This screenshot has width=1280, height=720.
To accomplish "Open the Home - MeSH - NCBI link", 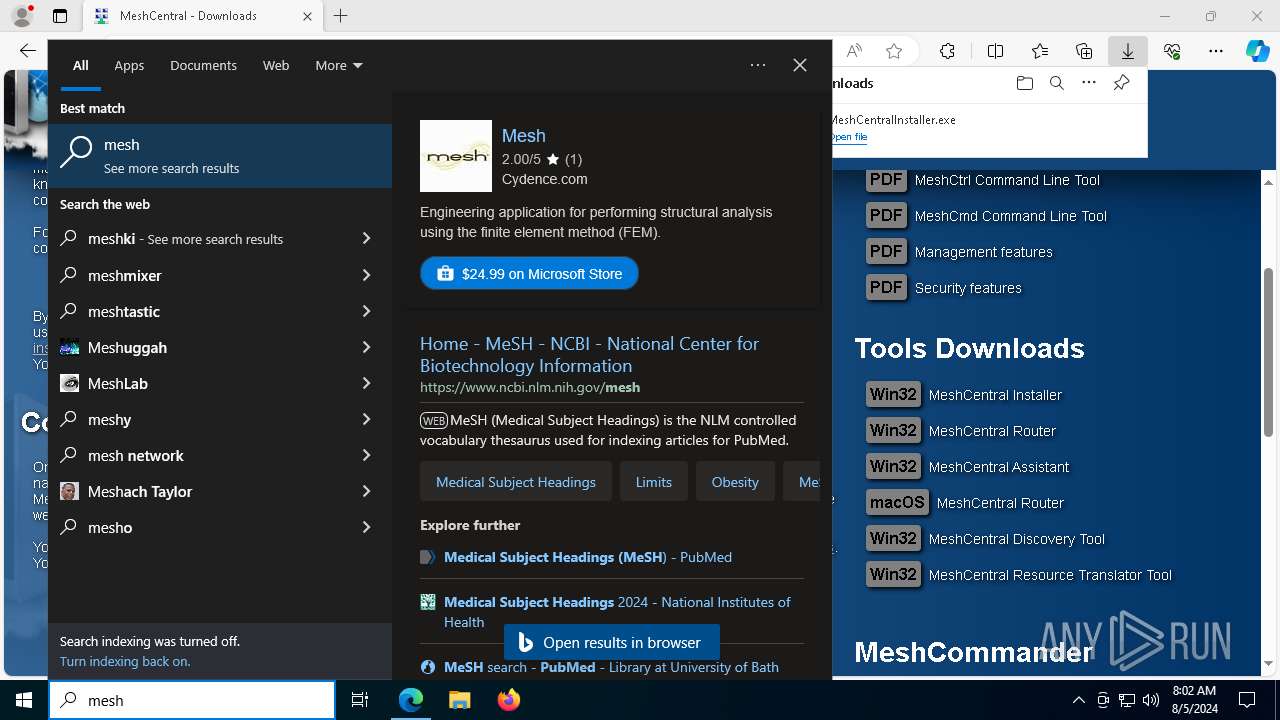I will [x=589, y=354].
